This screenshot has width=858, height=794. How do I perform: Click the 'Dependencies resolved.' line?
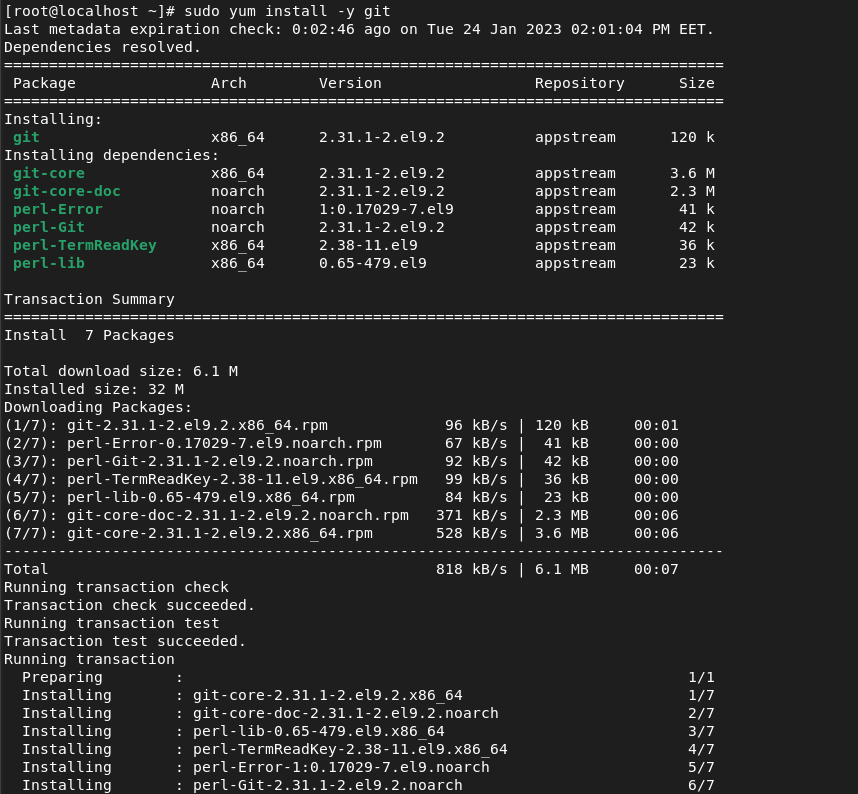pyautogui.click(x=102, y=48)
